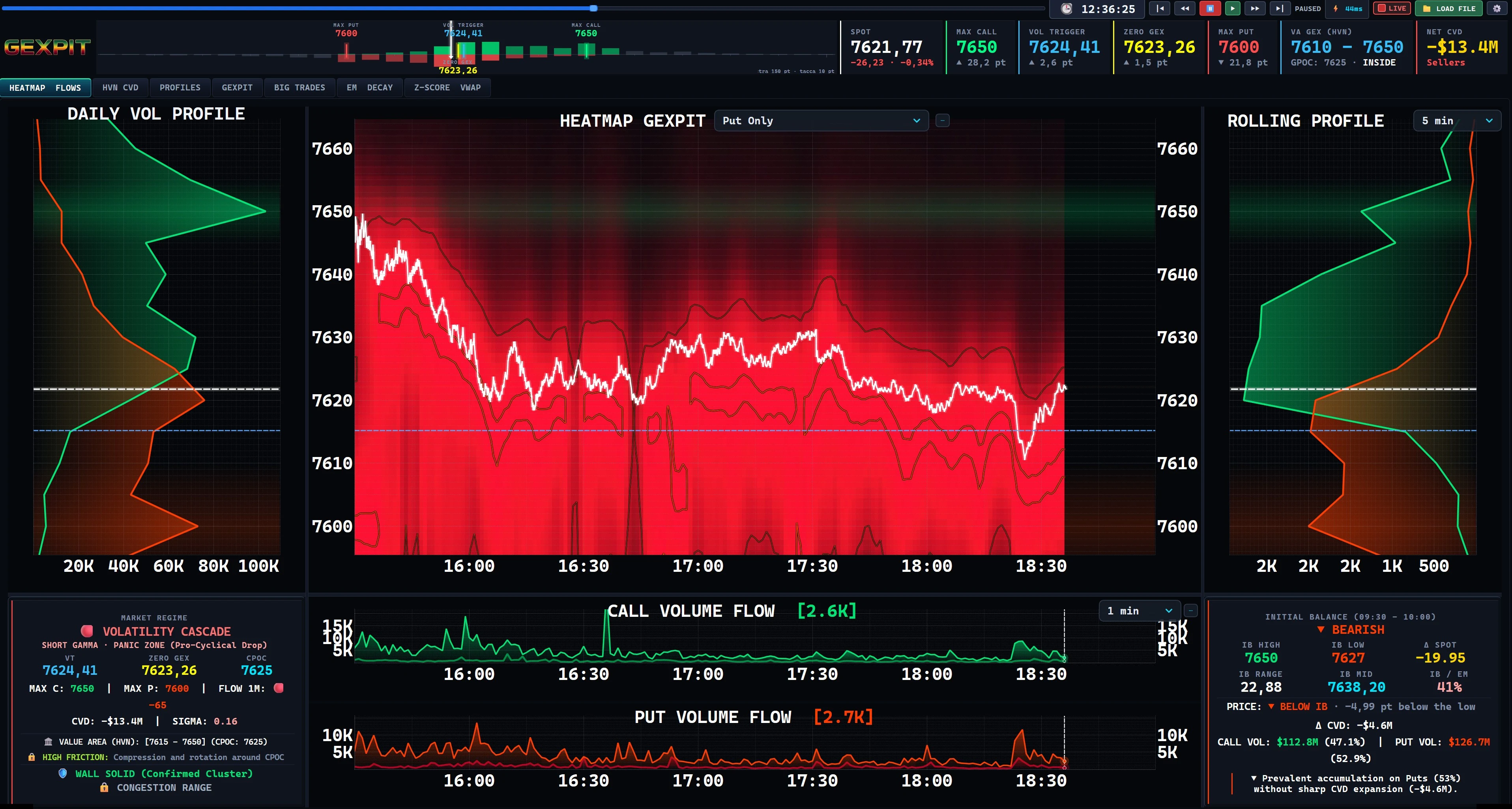The height and width of the screenshot is (809, 1512).
Task: Select the HEATMAP FLOWS tab
Action: [45, 88]
